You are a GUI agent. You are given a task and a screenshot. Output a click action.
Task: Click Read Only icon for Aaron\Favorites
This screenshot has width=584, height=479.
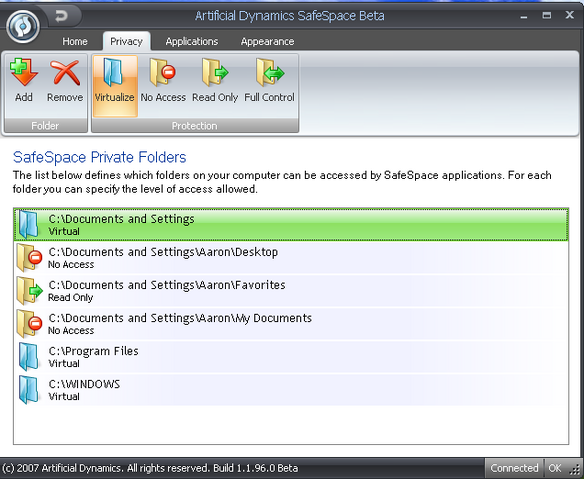pyautogui.click(x=29, y=291)
